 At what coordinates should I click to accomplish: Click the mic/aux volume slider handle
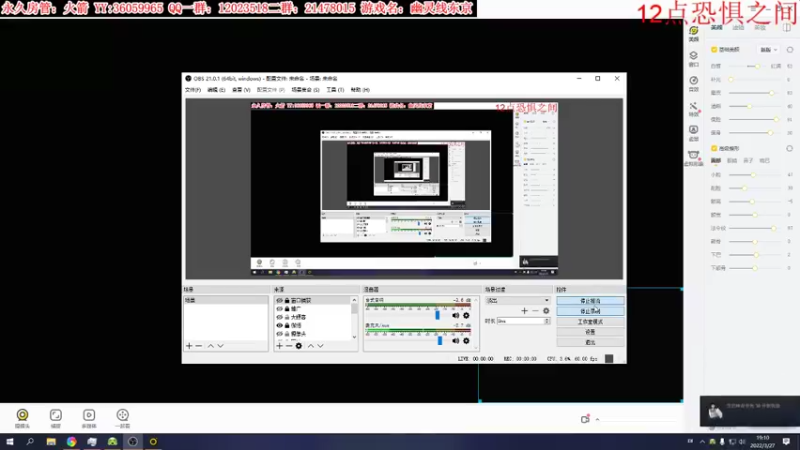tap(440, 340)
